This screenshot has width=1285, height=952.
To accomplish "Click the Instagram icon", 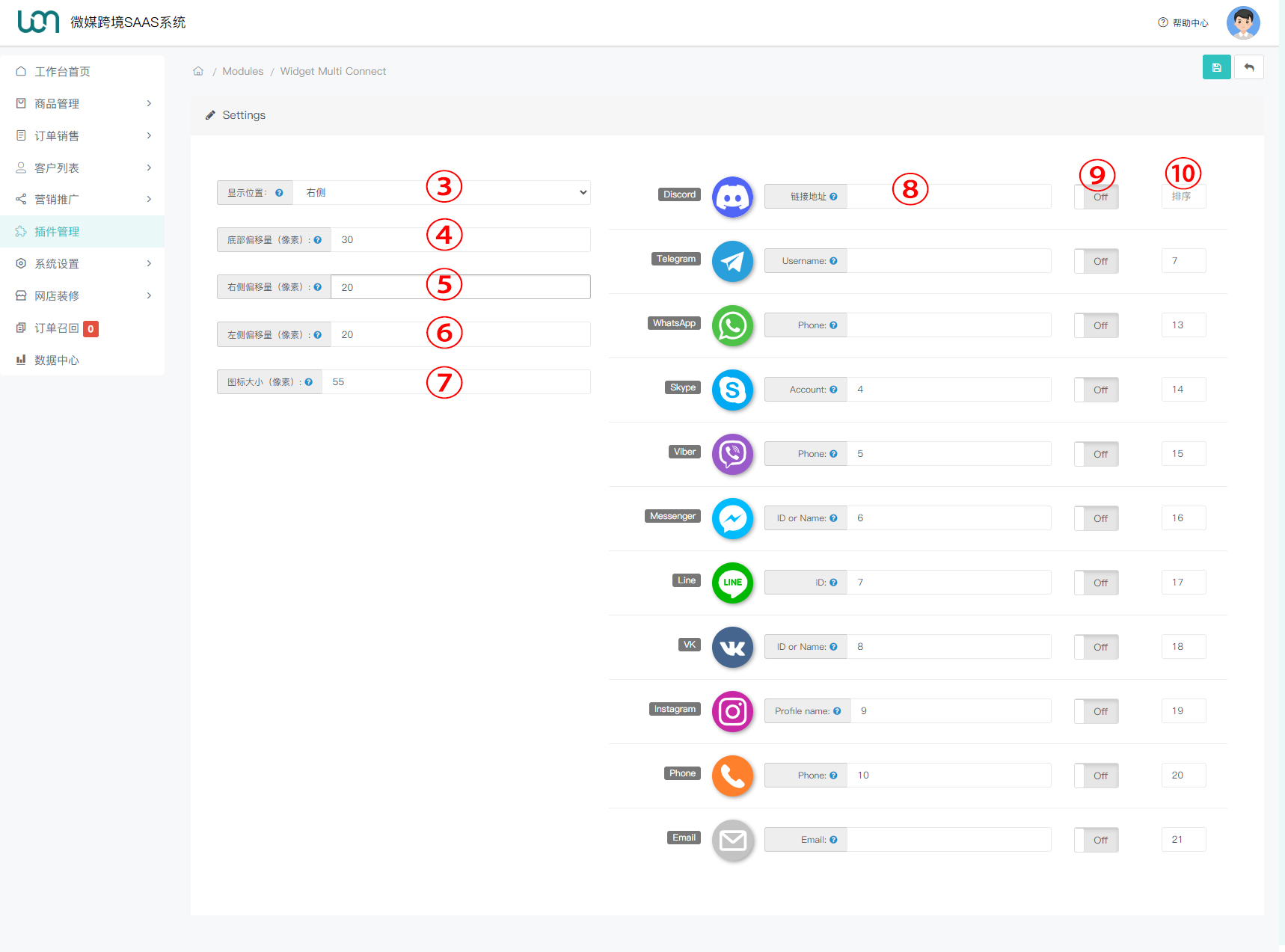I will pos(732,712).
